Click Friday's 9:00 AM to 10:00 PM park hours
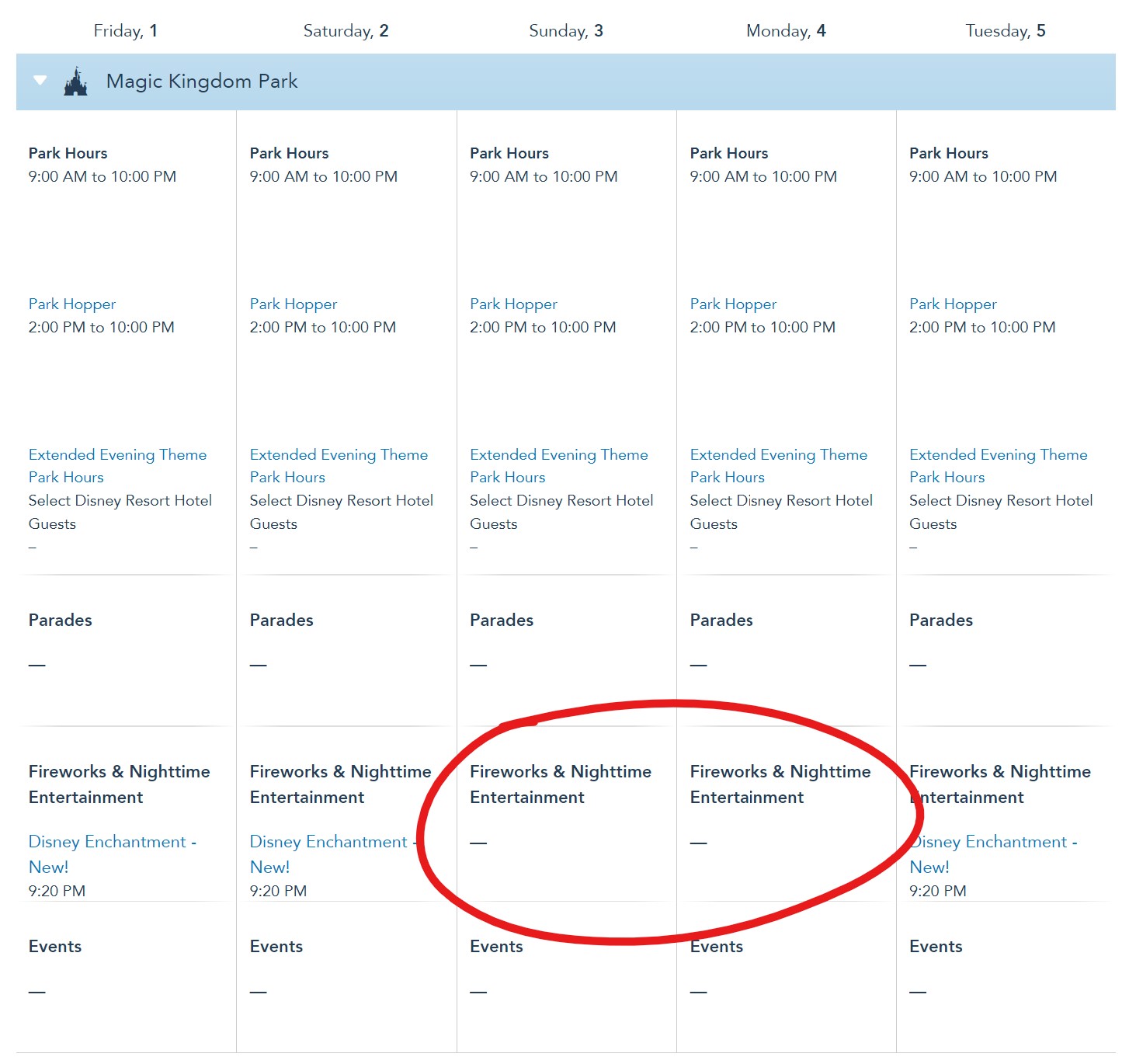This screenshot has height=1064, width=1129. (x=102, y=177)
